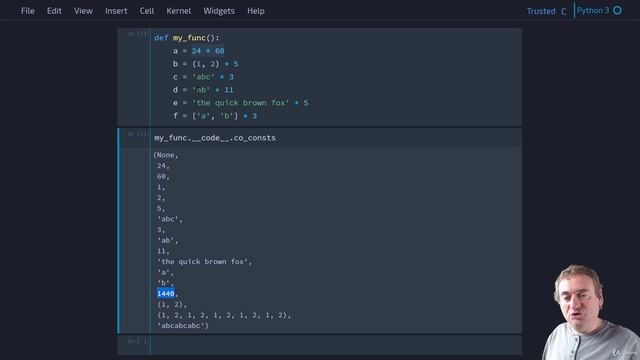Open the Cell menu

pos(147,11)
